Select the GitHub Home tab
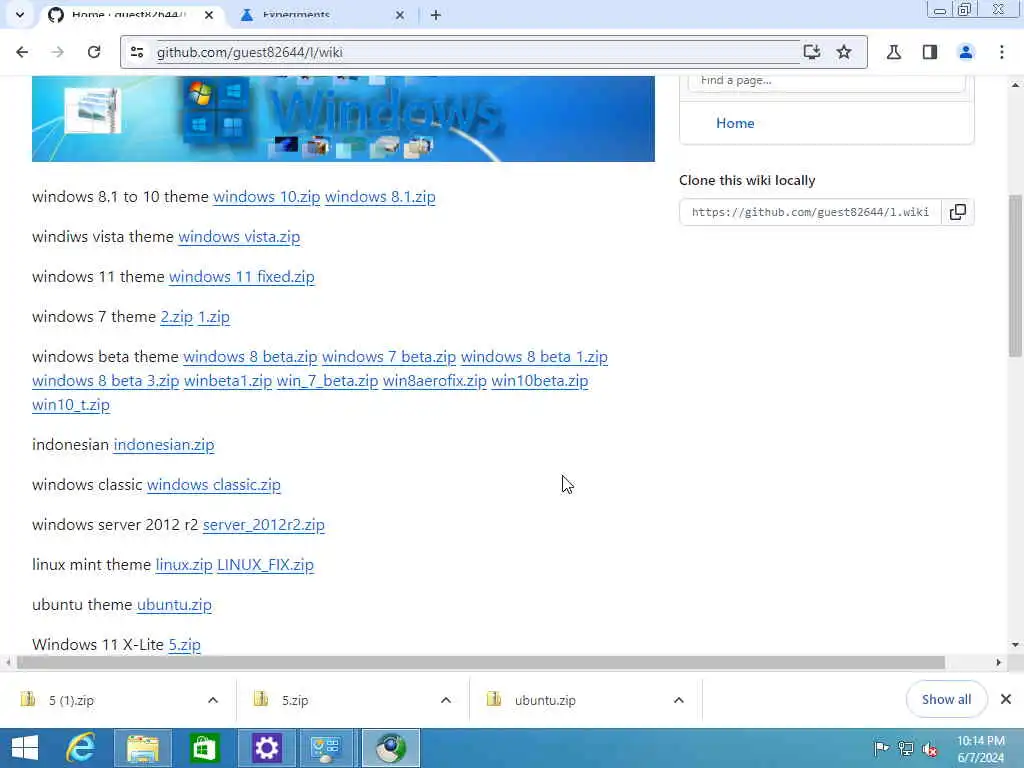 pos(131,15)
